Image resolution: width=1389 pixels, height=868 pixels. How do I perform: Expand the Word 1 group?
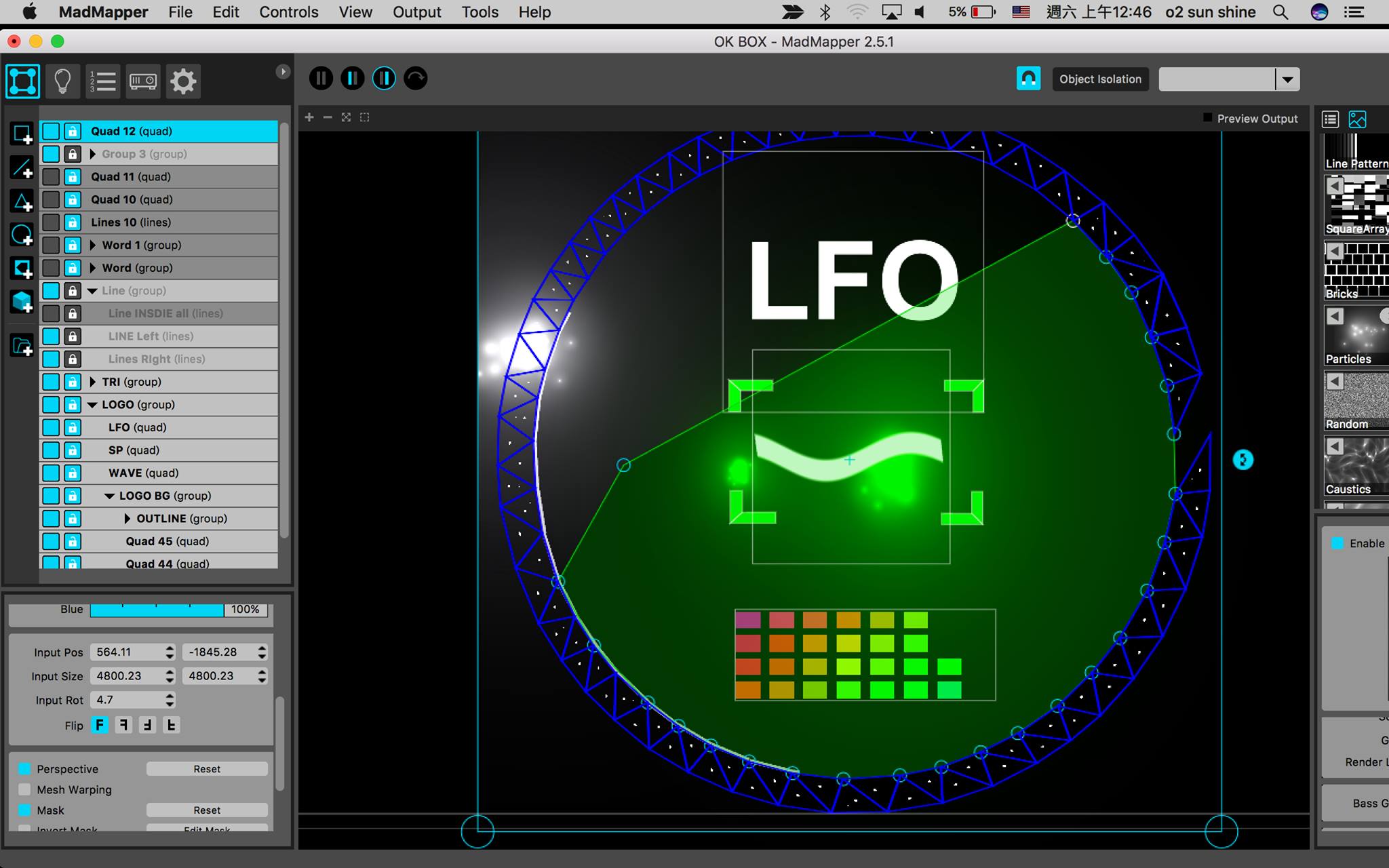93,245
